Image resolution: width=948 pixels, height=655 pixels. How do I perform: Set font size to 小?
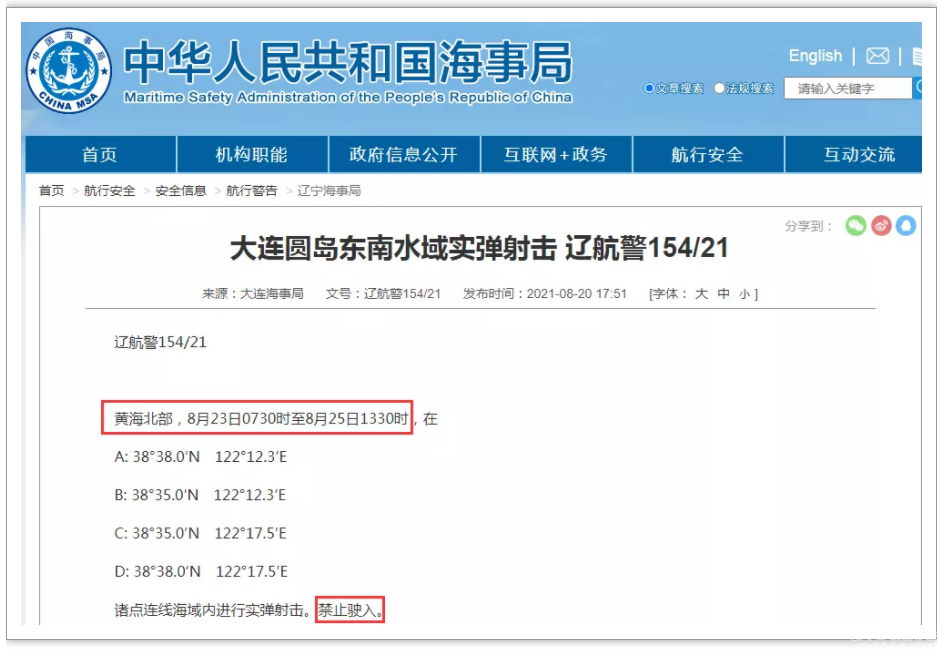click(744, 294)
